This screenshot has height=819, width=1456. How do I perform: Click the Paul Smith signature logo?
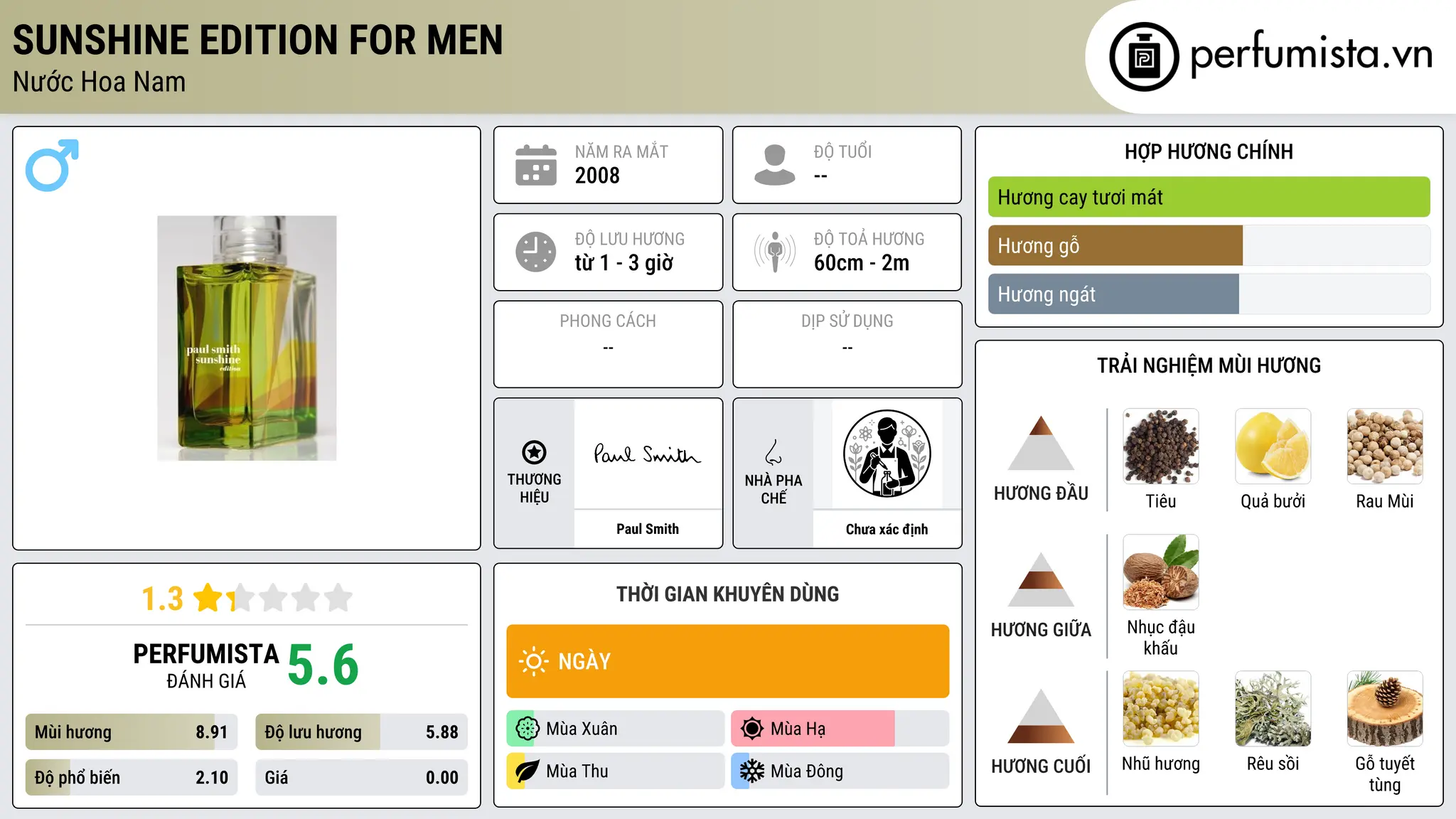tap(647, 454)
